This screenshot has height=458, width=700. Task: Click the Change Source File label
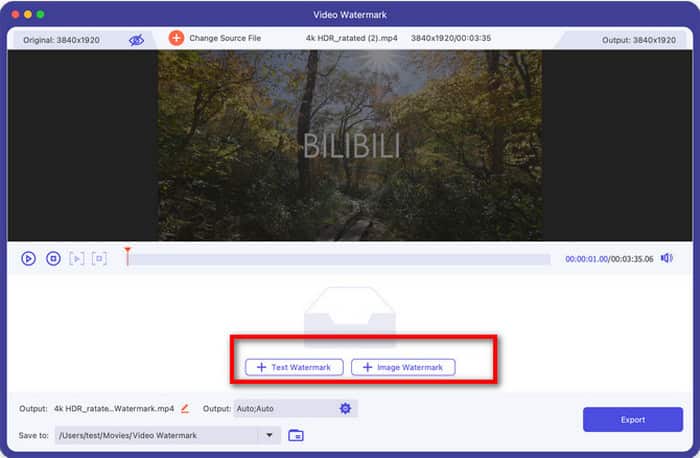tap(225, 38)
